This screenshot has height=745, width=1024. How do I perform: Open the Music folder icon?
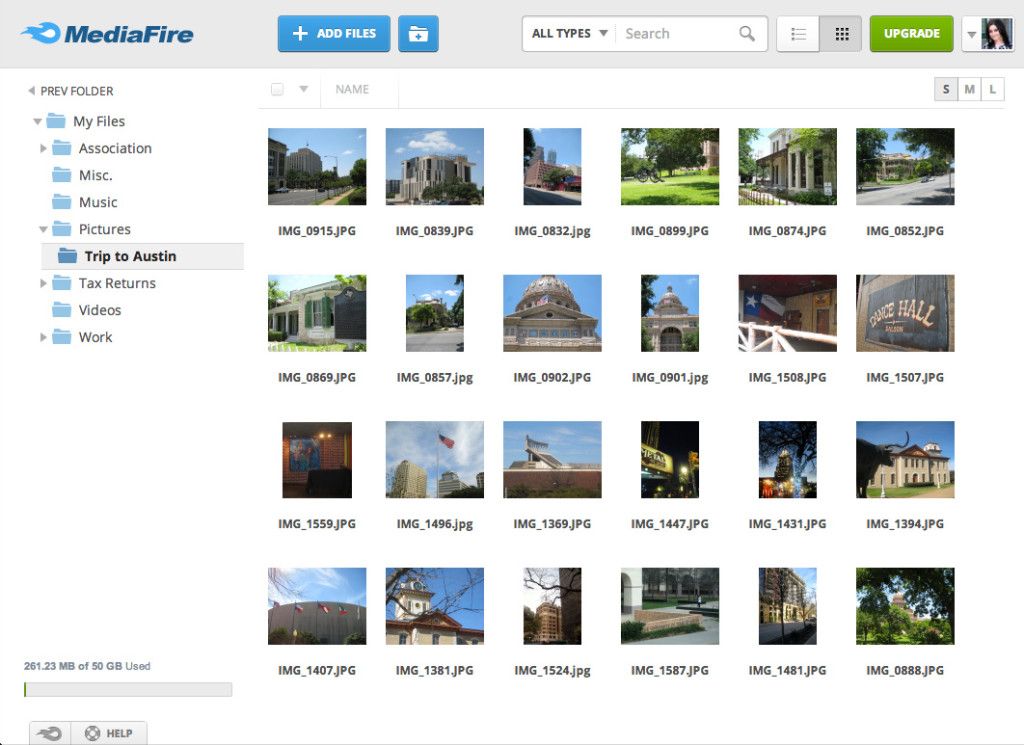pos(61,202)
